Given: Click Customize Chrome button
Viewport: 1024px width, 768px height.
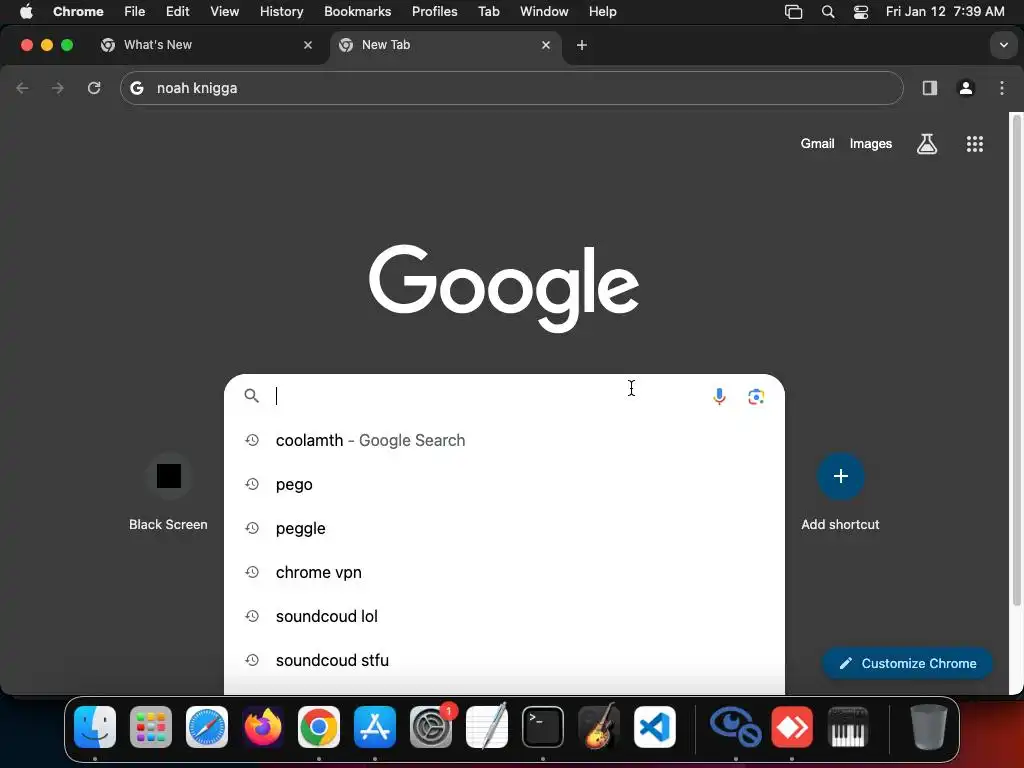Looking at the screenshot, I should (x=907, y=663).
